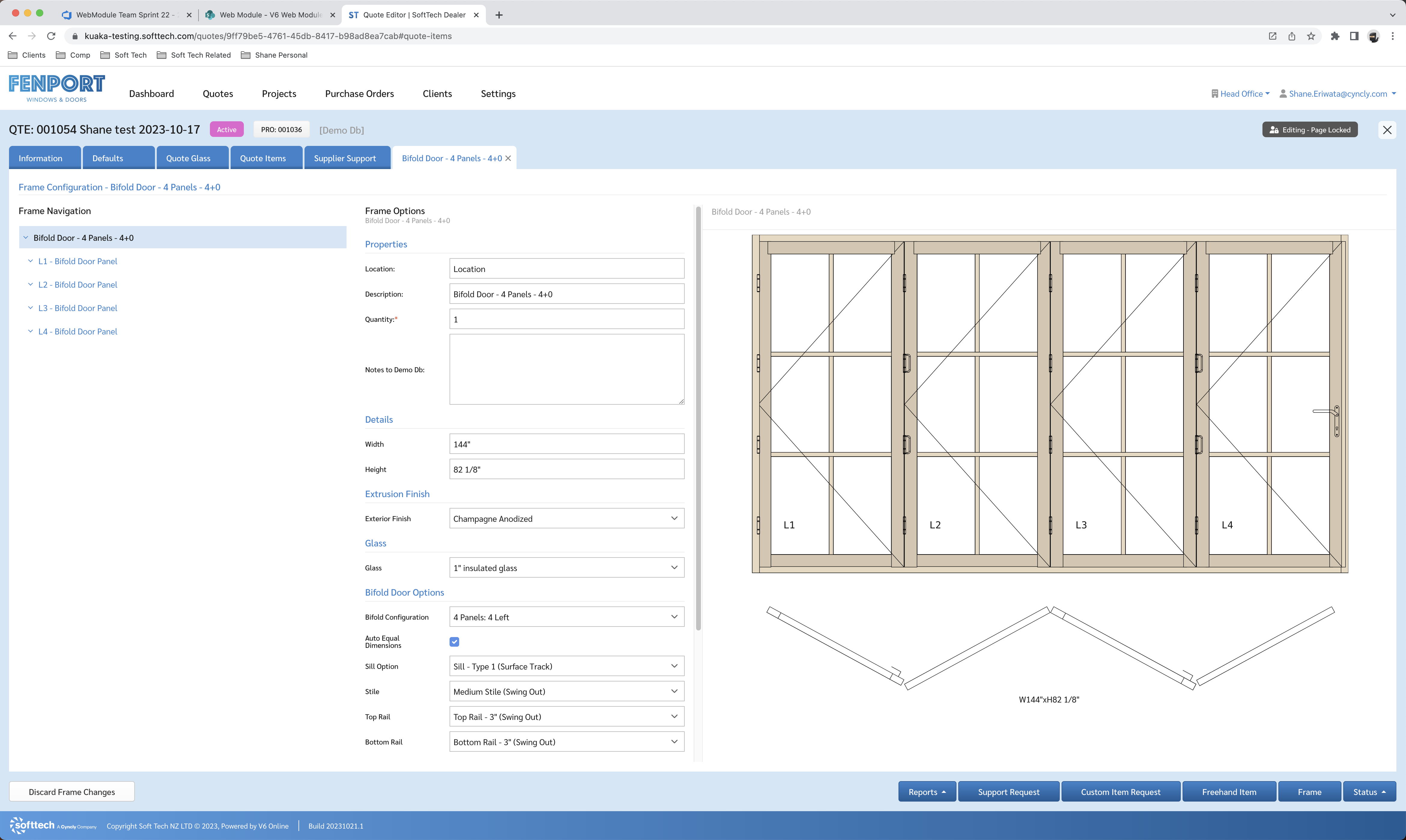
Task: Uncheck the Auto Equal Dimensions checkbox
Action: (454, 641)
